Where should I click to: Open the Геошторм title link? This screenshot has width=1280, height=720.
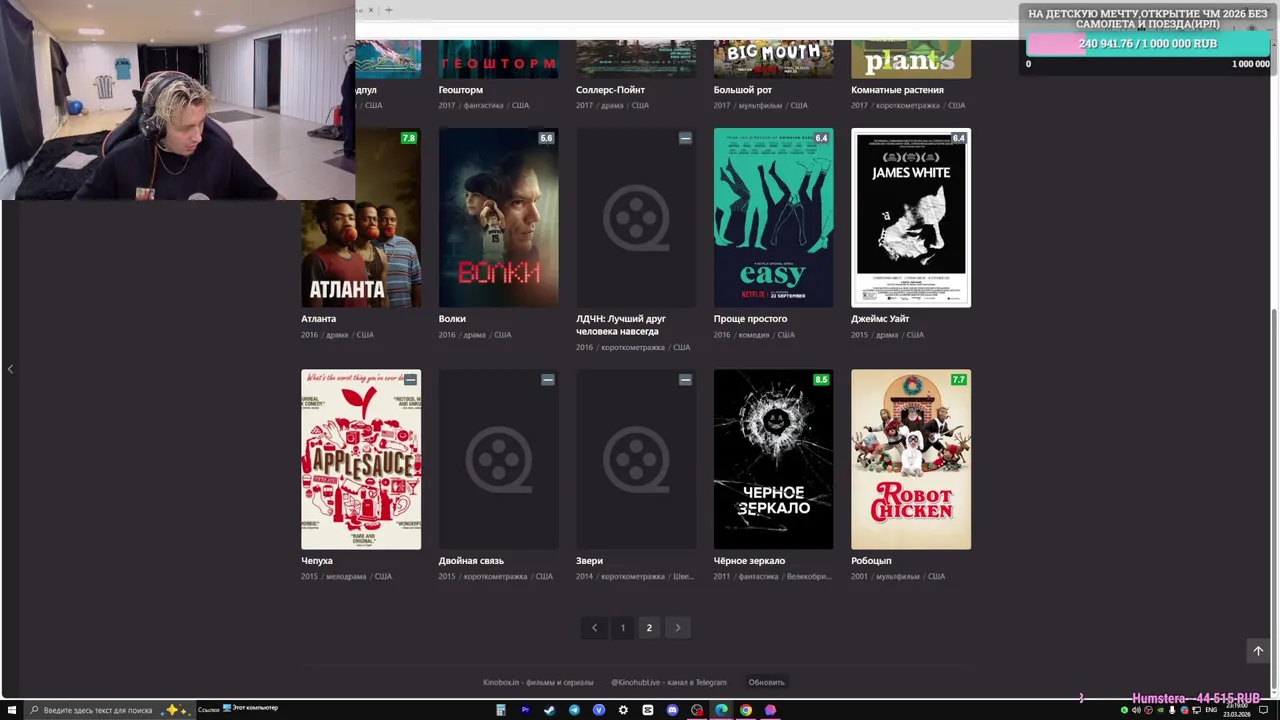pyautogui.click(x=460, y=90)
